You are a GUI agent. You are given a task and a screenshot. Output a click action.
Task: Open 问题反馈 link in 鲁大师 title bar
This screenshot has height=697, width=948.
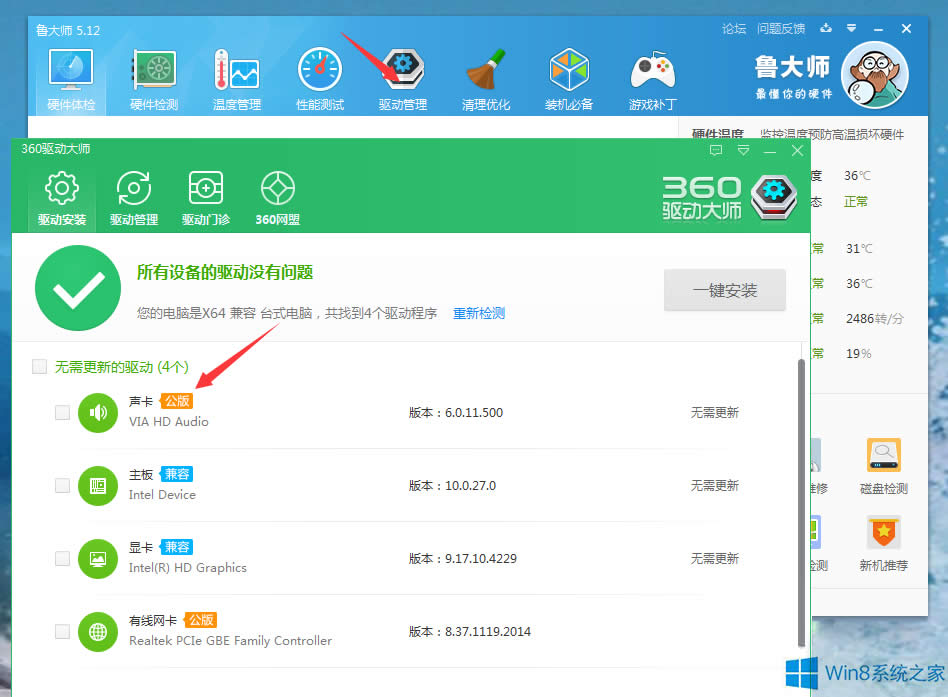point(781,28)
